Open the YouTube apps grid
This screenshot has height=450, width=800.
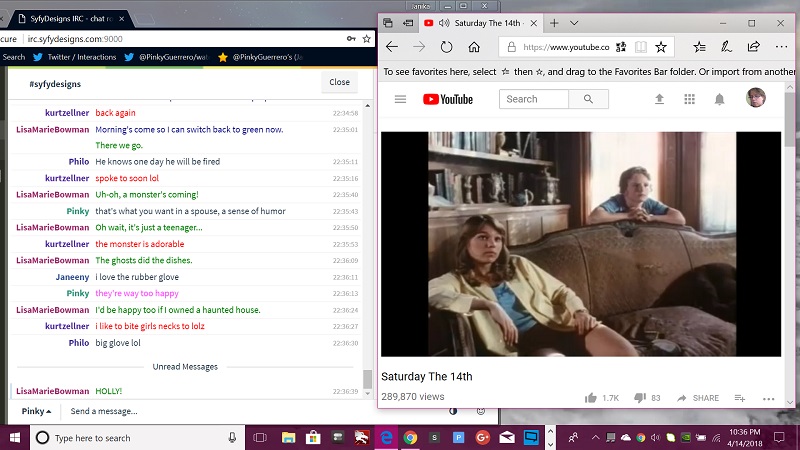point(689,99)
